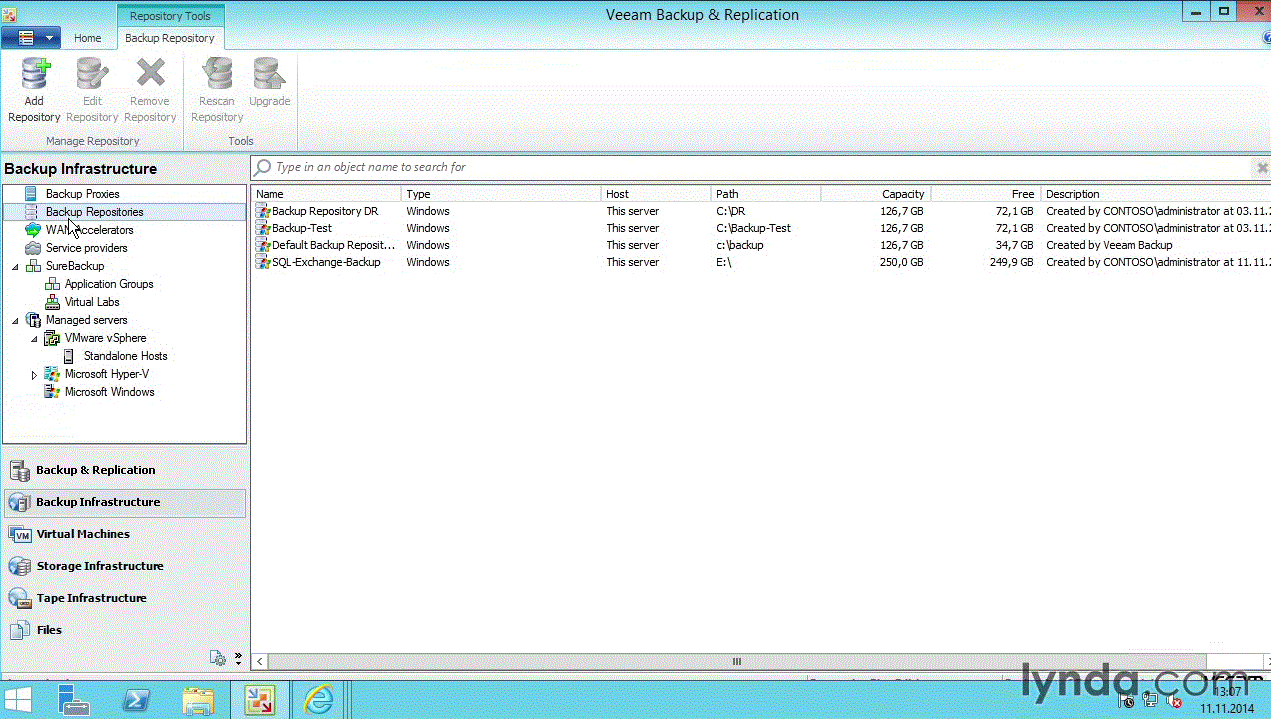Screen dimensions: 1271x719
Task: Select the Backup Repository ribbon tab
Action: (x=170, y=38)
